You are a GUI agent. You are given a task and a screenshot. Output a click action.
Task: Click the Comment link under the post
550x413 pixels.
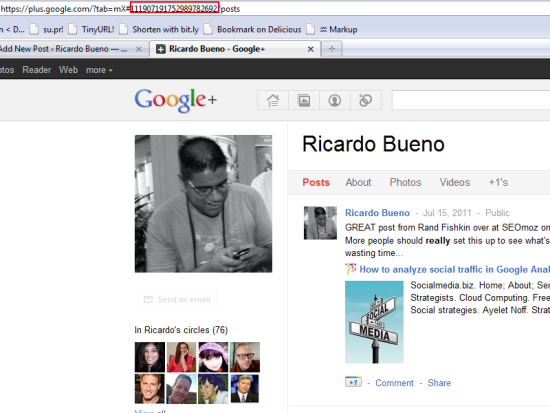tap(394, 383)
